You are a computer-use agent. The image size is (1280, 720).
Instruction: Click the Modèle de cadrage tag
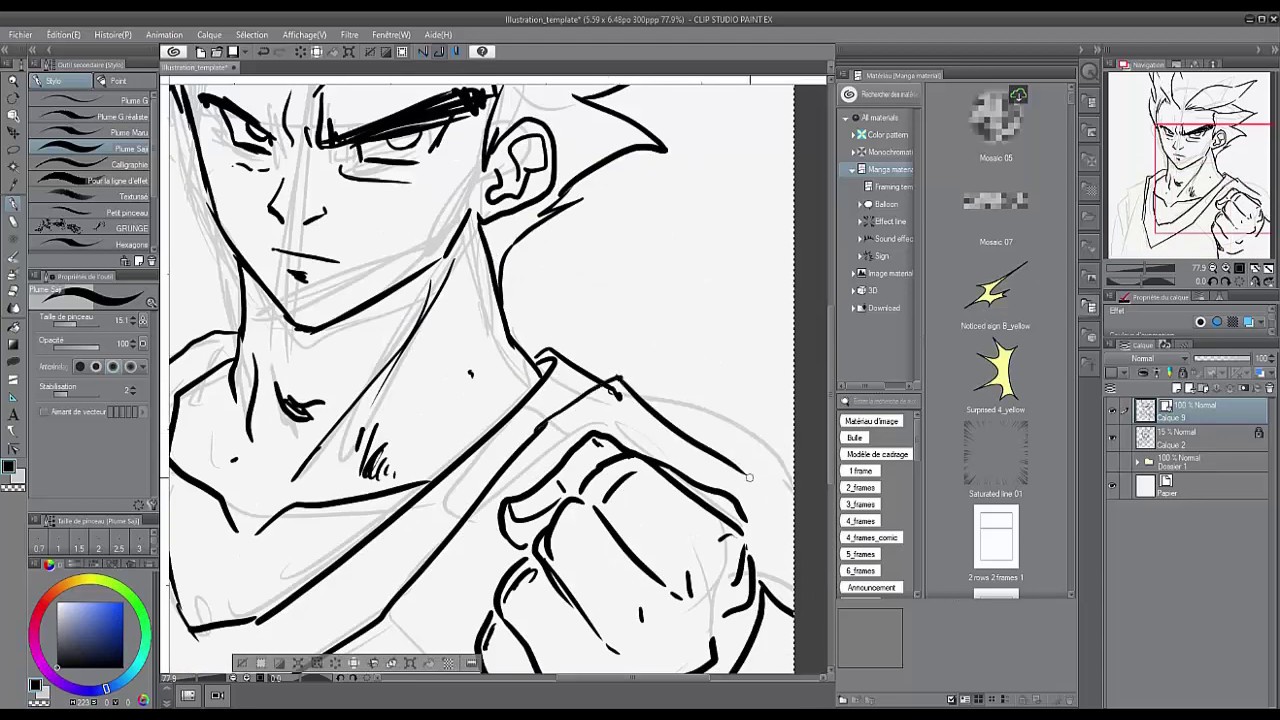coord(877,454)
